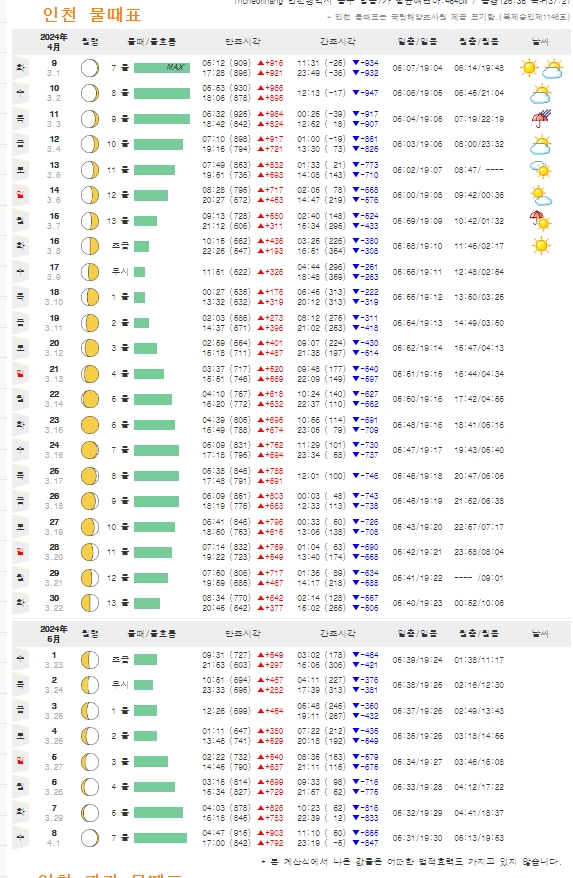Select the moon phase icon for May 8
Image resolution: width=573 pixels, height=878 pixels.
[90, 838]
